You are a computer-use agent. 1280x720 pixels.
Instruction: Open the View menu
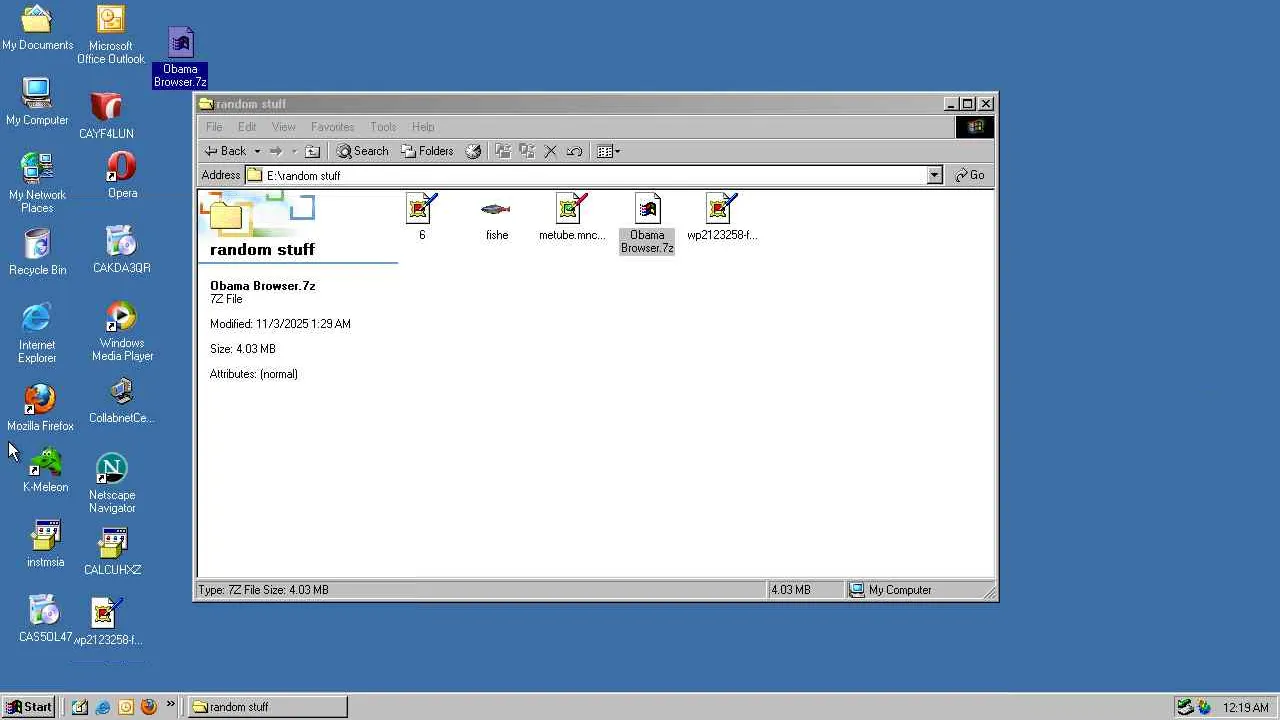284,127
